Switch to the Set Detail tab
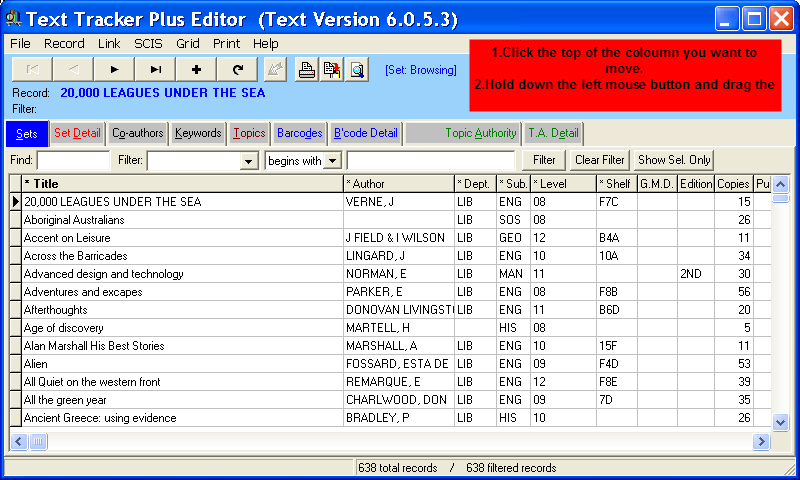Viewport: 800px width, 480px height. tap(77, 133)
